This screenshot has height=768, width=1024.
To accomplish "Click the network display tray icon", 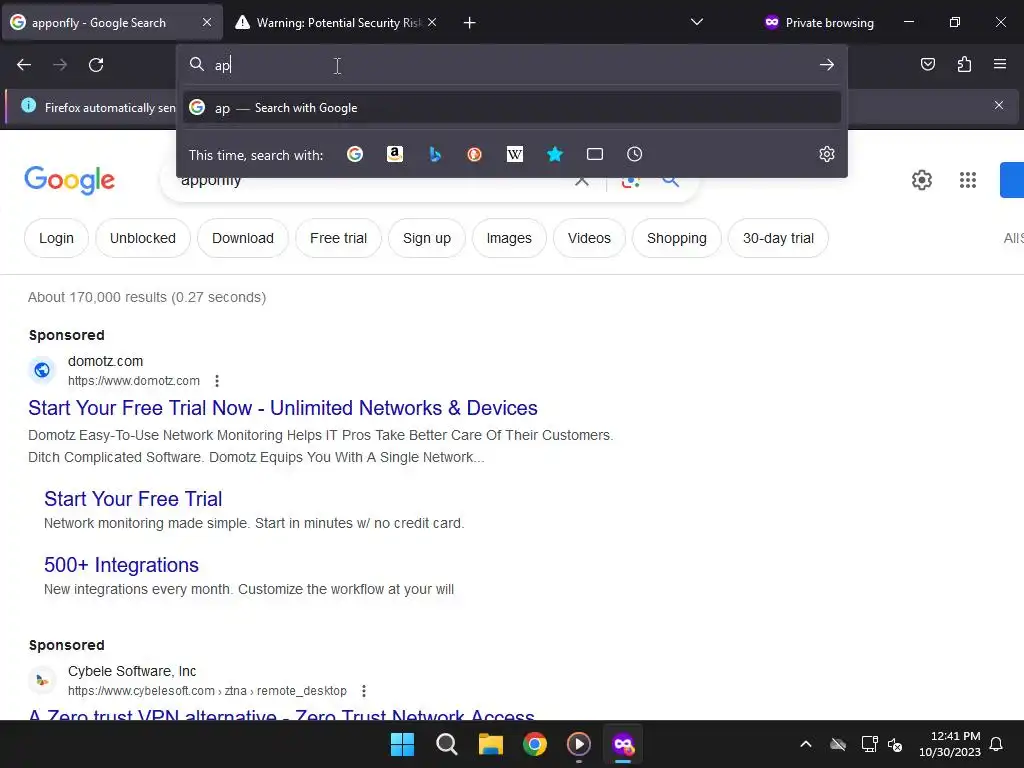I will pyautogui.click(x=869, y=744).
